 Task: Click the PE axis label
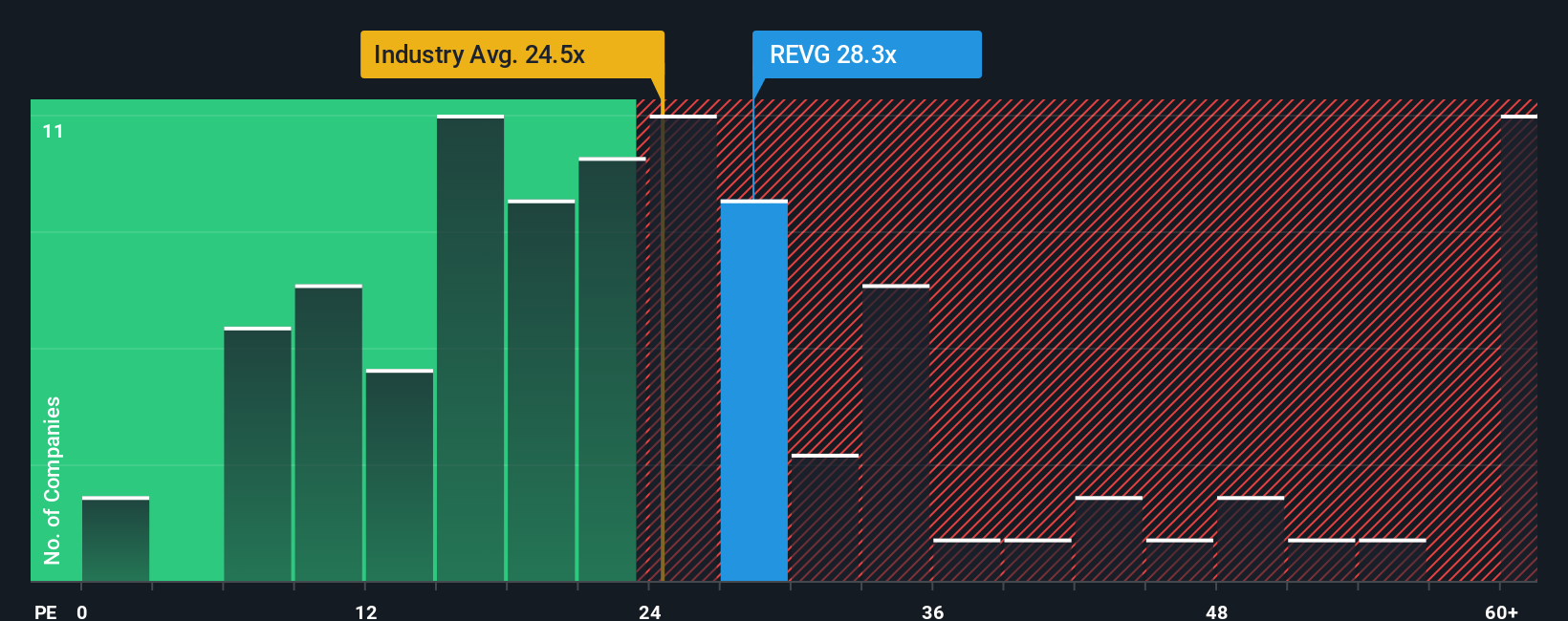[x=45, y=611]
